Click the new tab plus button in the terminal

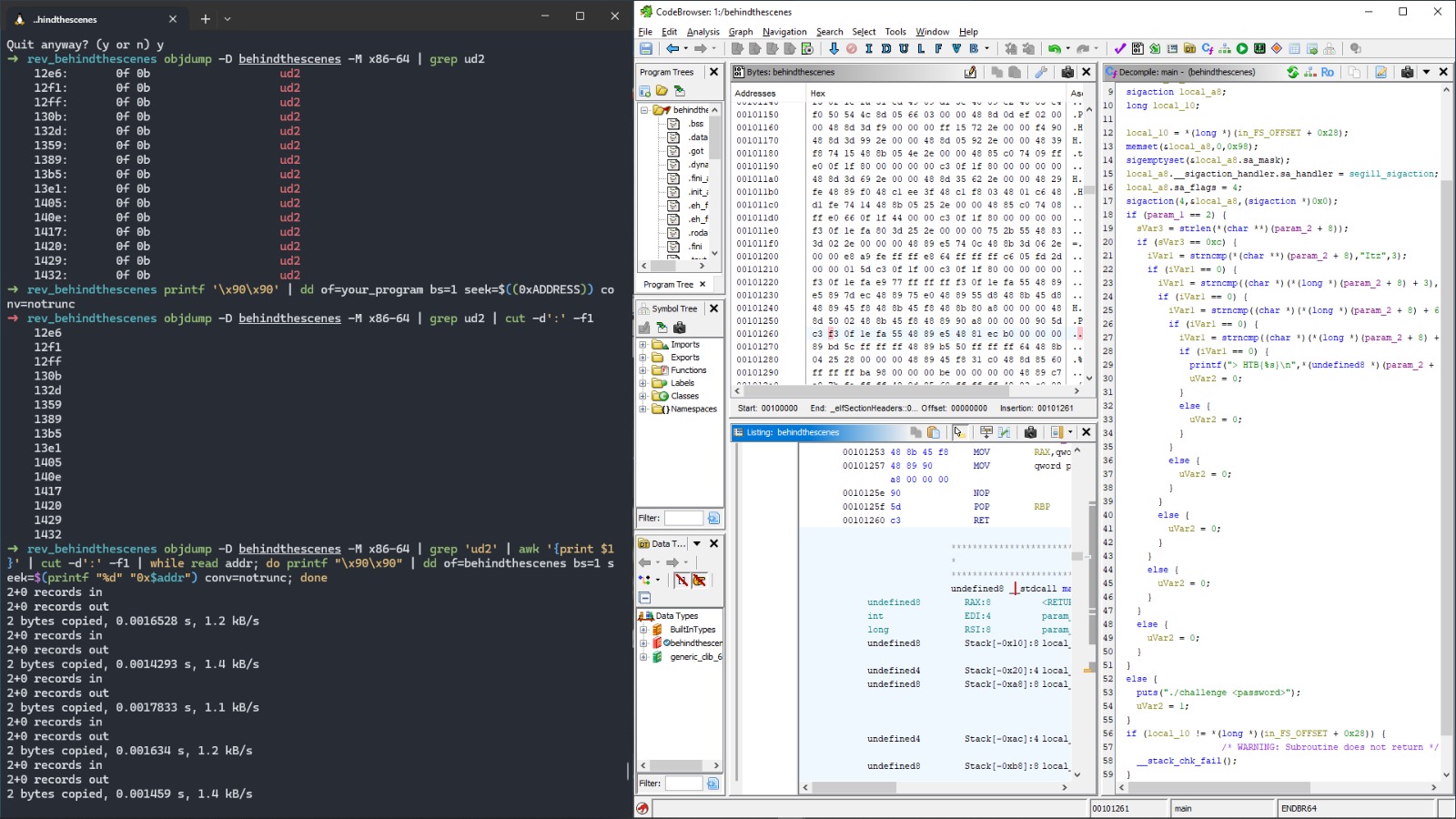pyautogui.click(x=205, y=18)
